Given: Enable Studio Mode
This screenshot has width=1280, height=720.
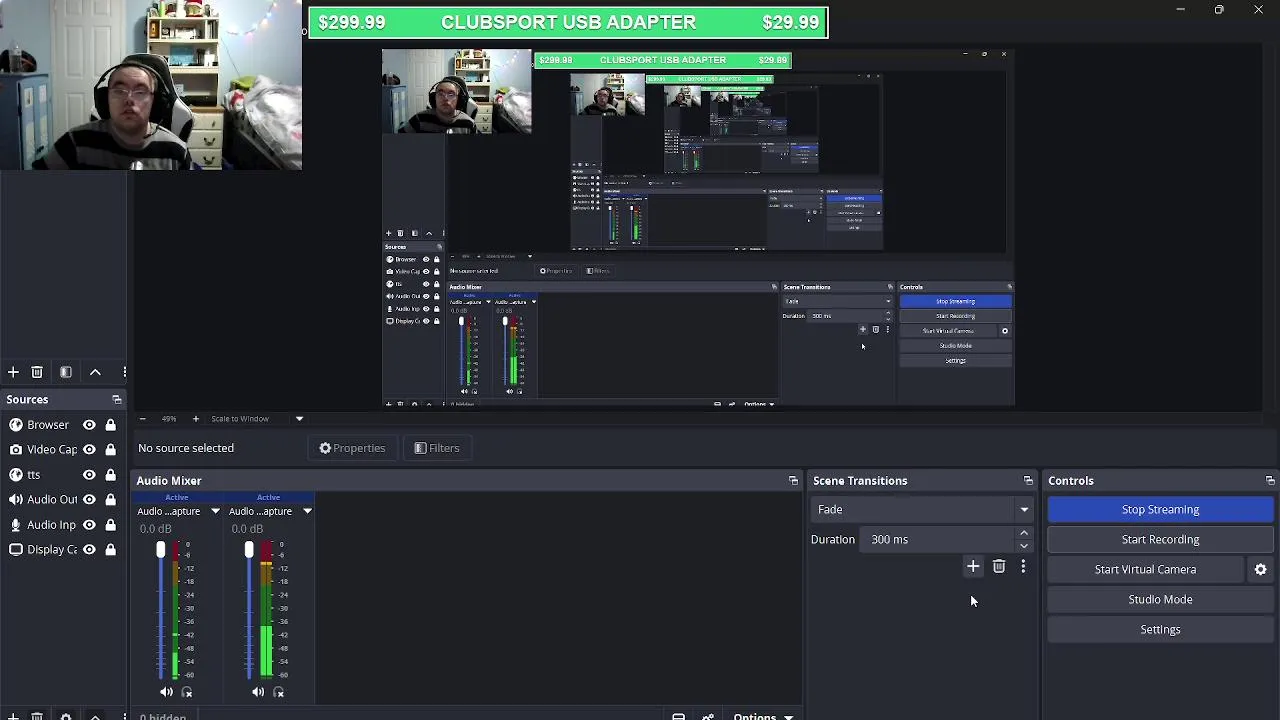Looking at the screenshot, I should [x=1160, y=600].
